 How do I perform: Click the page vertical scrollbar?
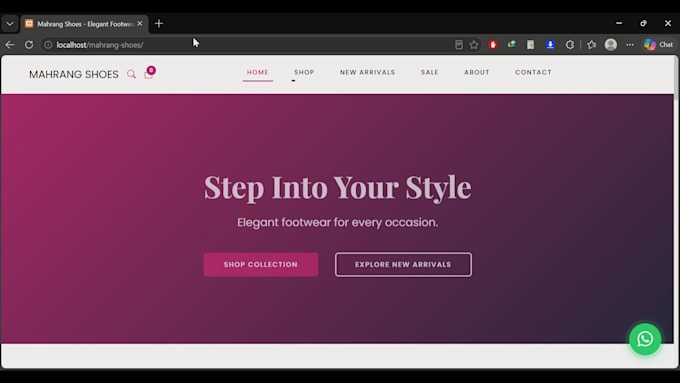pyautogui.click(x=676, y=79)
